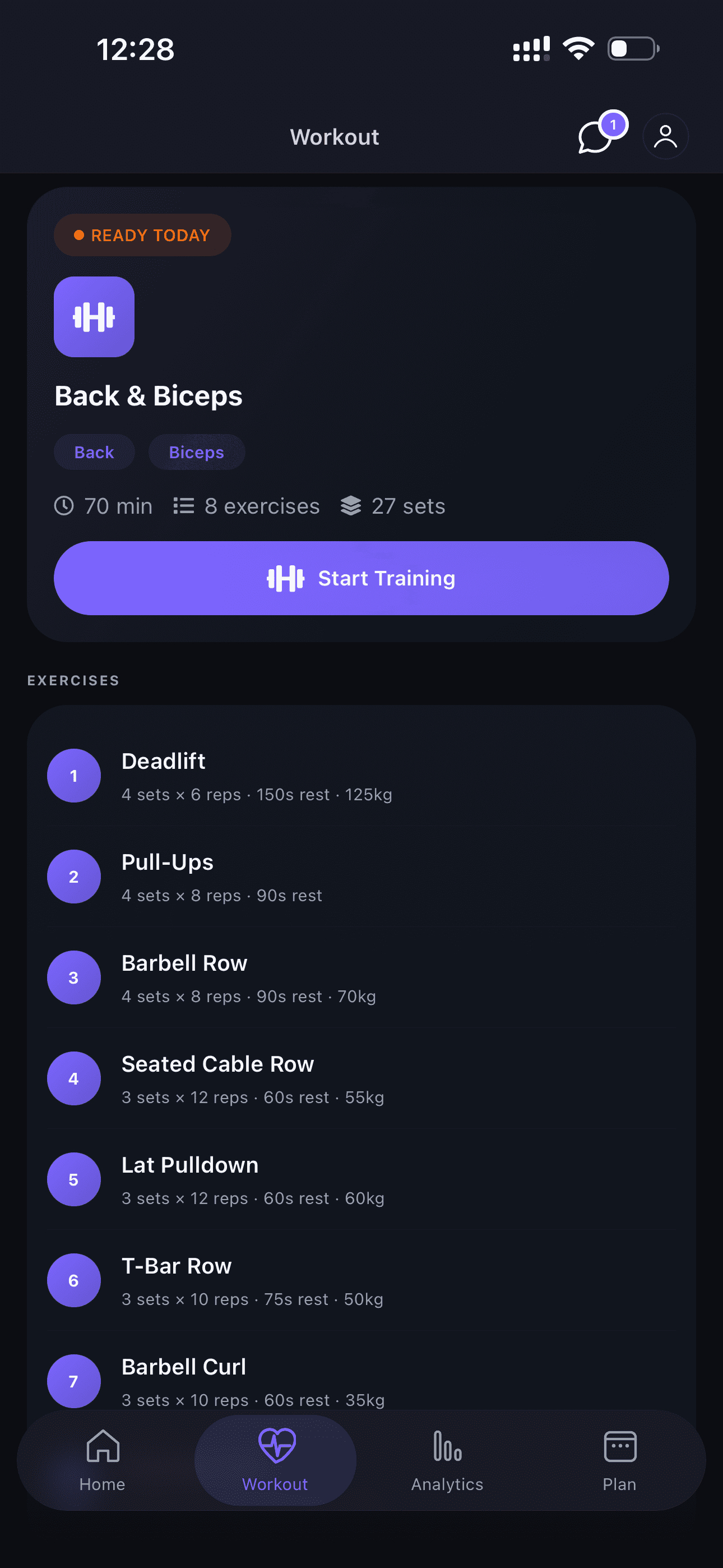The width and height of the screenshot is (723, 1568).
Task: Tap the clock icon beside 70 min
Action: coord(64,506)
